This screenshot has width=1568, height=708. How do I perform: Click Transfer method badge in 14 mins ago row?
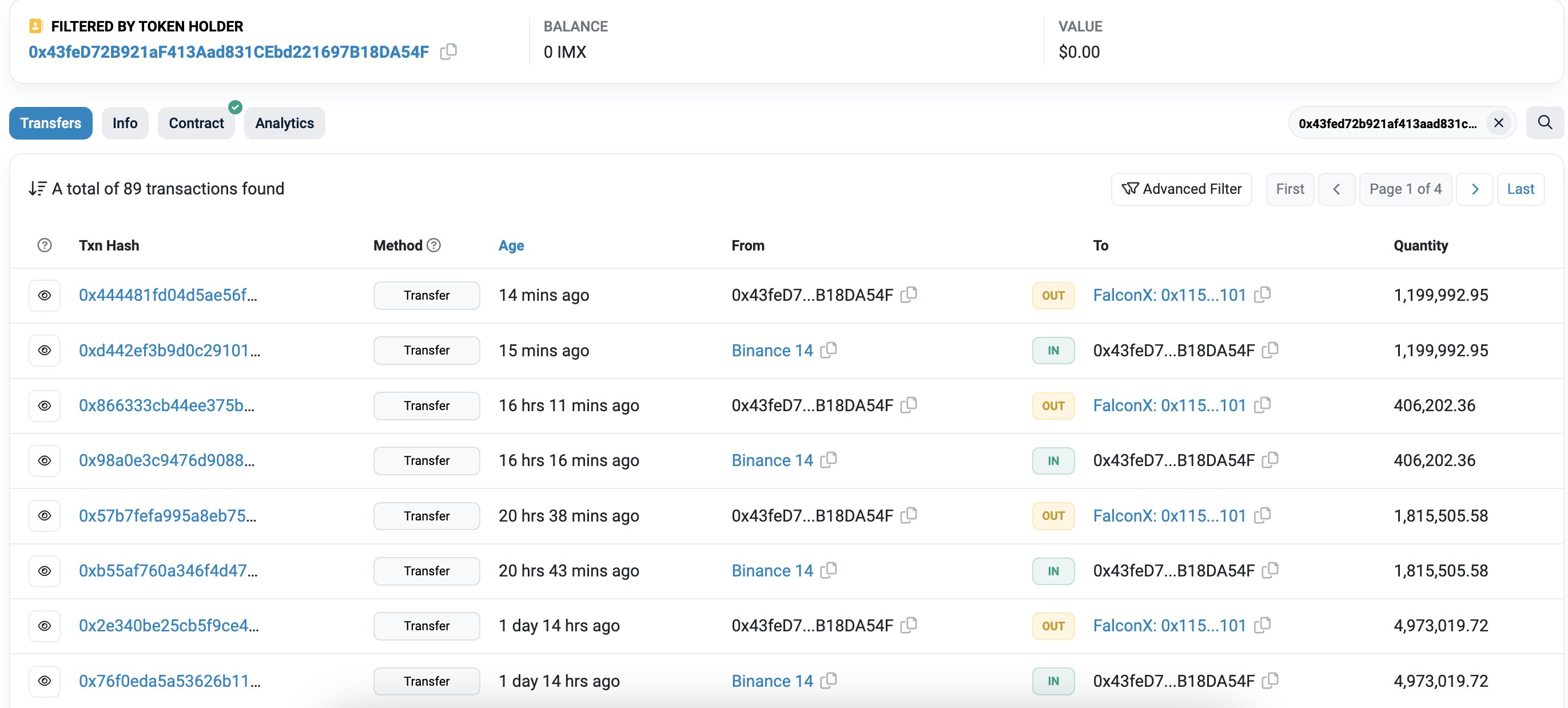[x=427, y=295]
